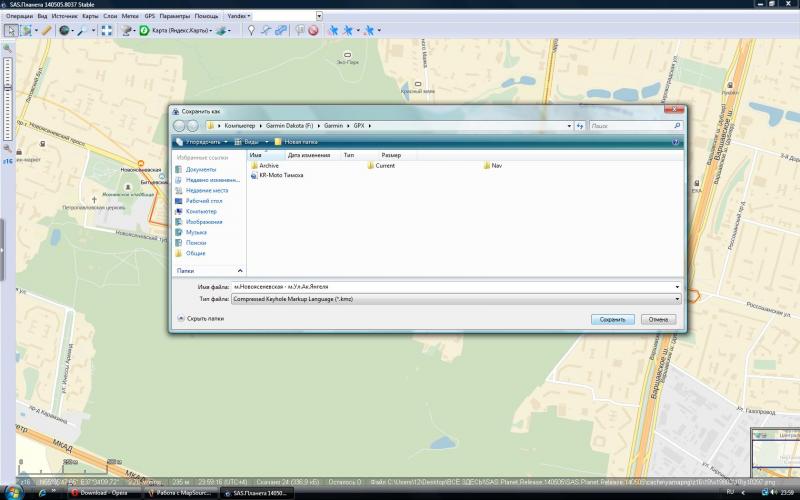Sort by the Дата изменения column header
Screen dimensions: 800x500
click(309, 155)
